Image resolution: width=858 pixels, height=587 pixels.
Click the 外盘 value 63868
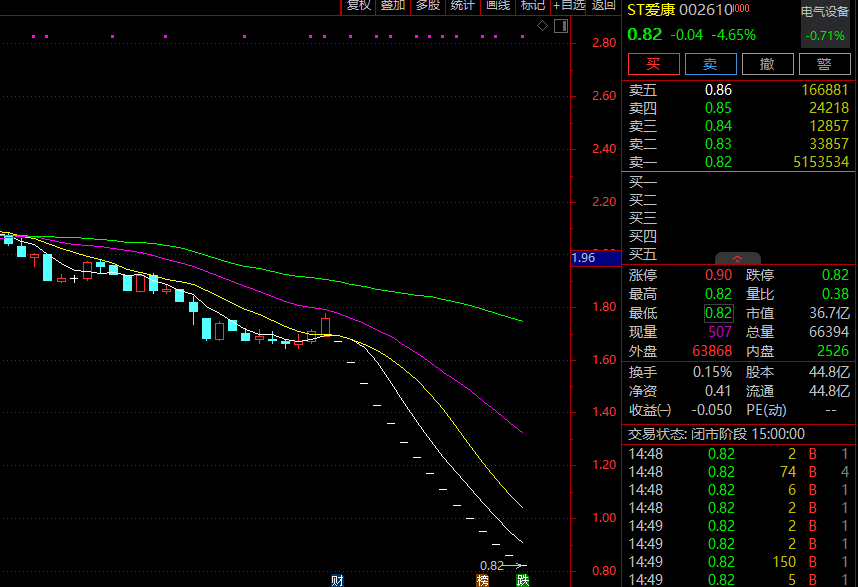click(712, 351)
